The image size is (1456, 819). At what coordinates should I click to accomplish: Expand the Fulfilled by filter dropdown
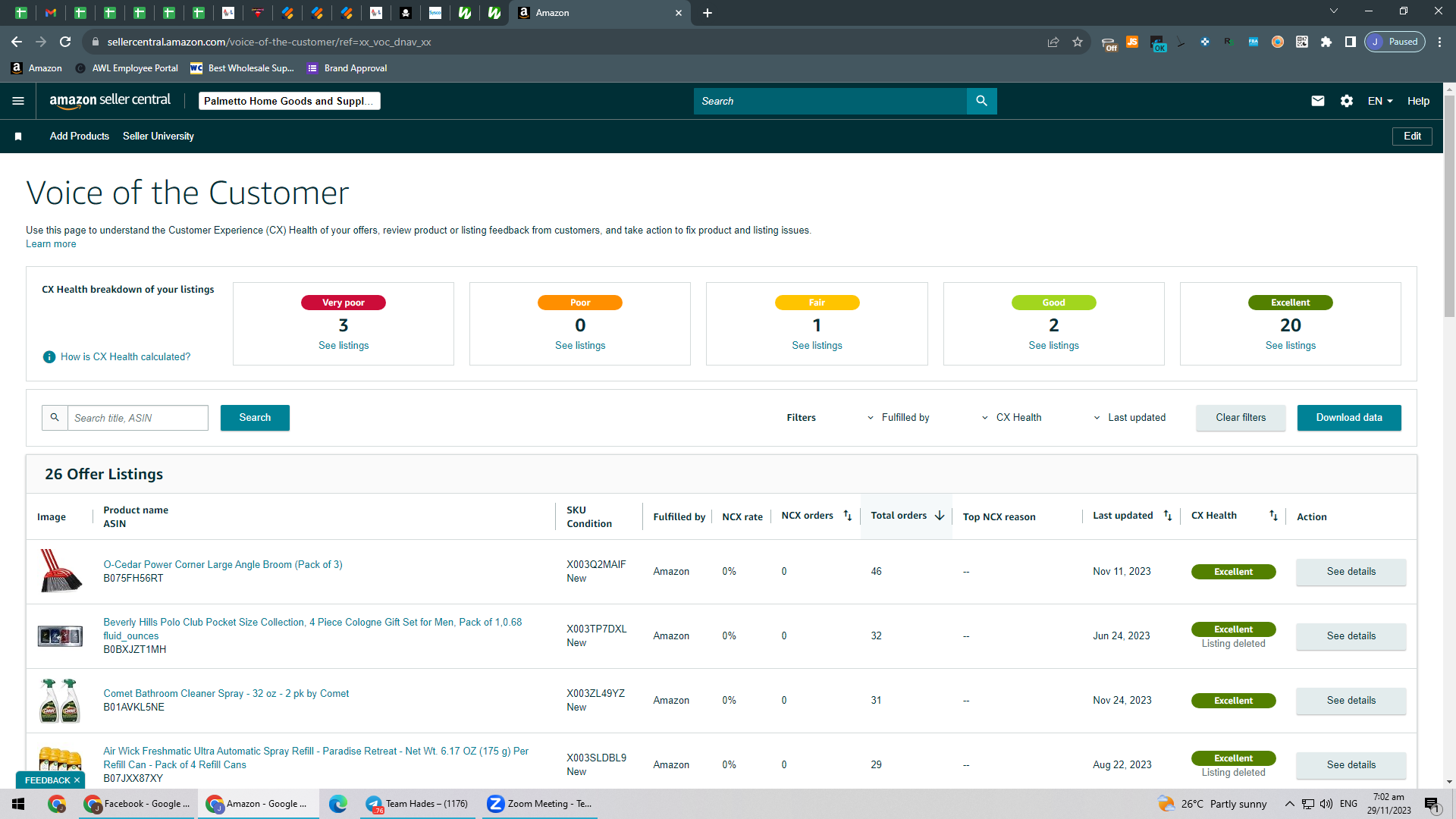tap(899, 418)
